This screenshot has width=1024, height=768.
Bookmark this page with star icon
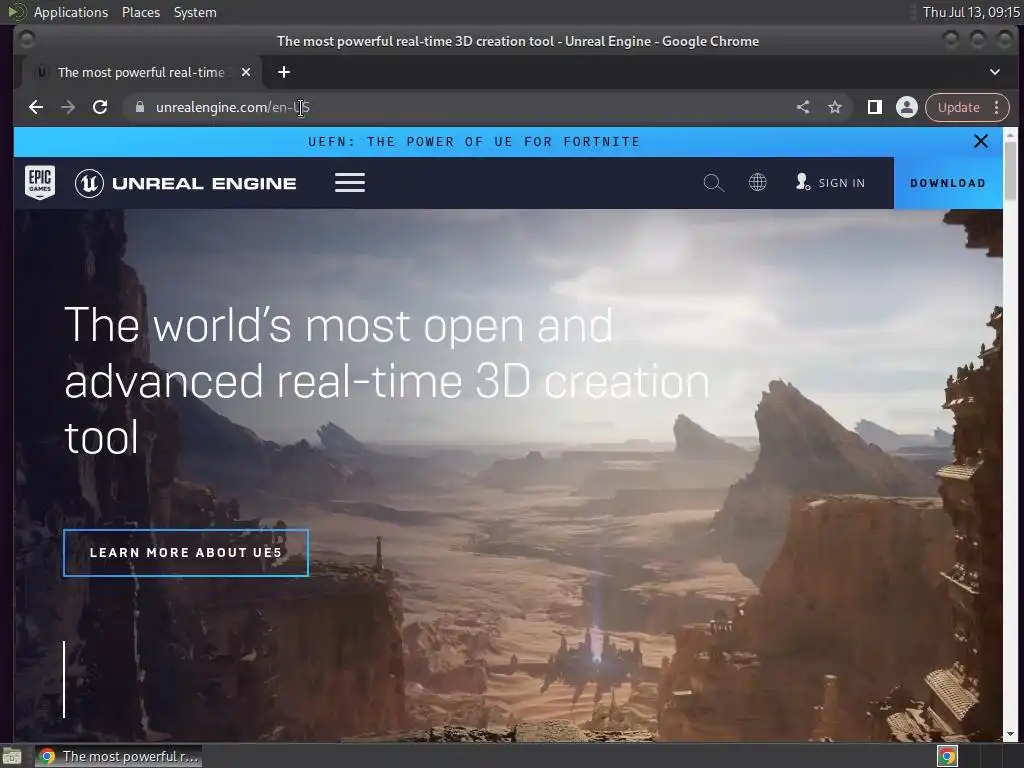click(835, 107)
